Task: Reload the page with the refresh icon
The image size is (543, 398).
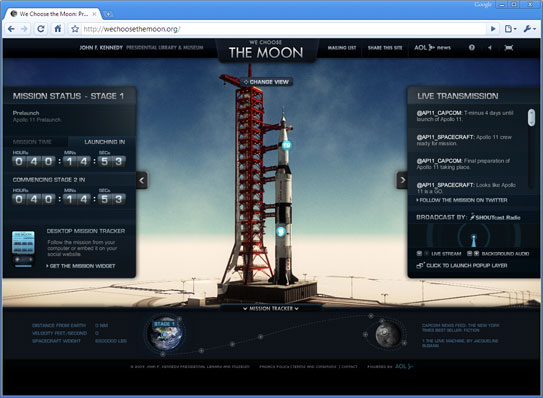Action: [41, 29]
